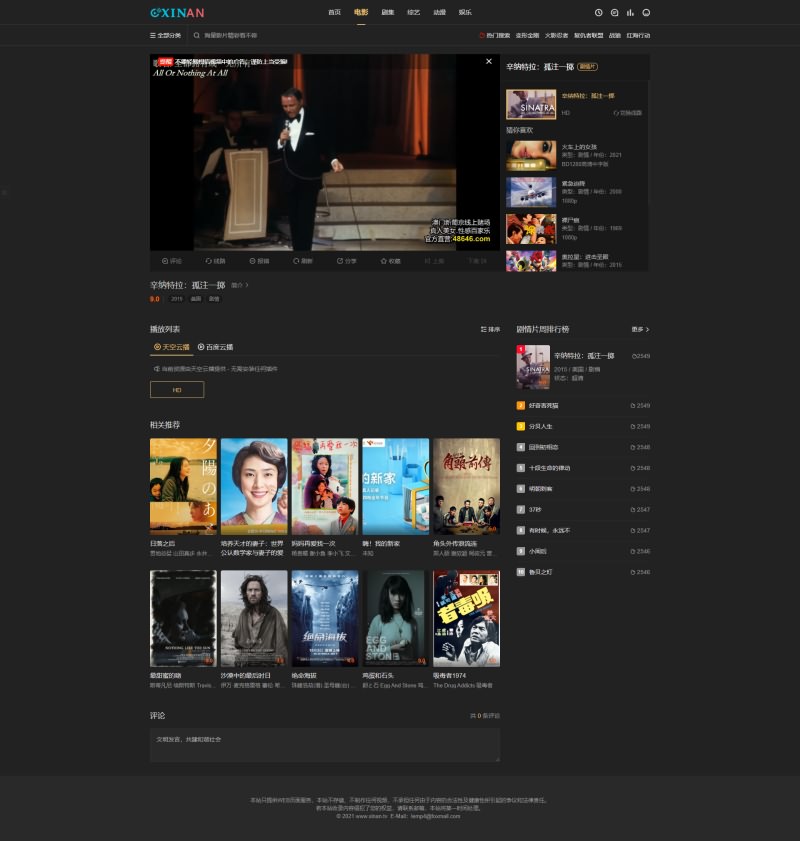Select the 剧集 series nav item
800x841 pixels.
[x=388, y=12]
